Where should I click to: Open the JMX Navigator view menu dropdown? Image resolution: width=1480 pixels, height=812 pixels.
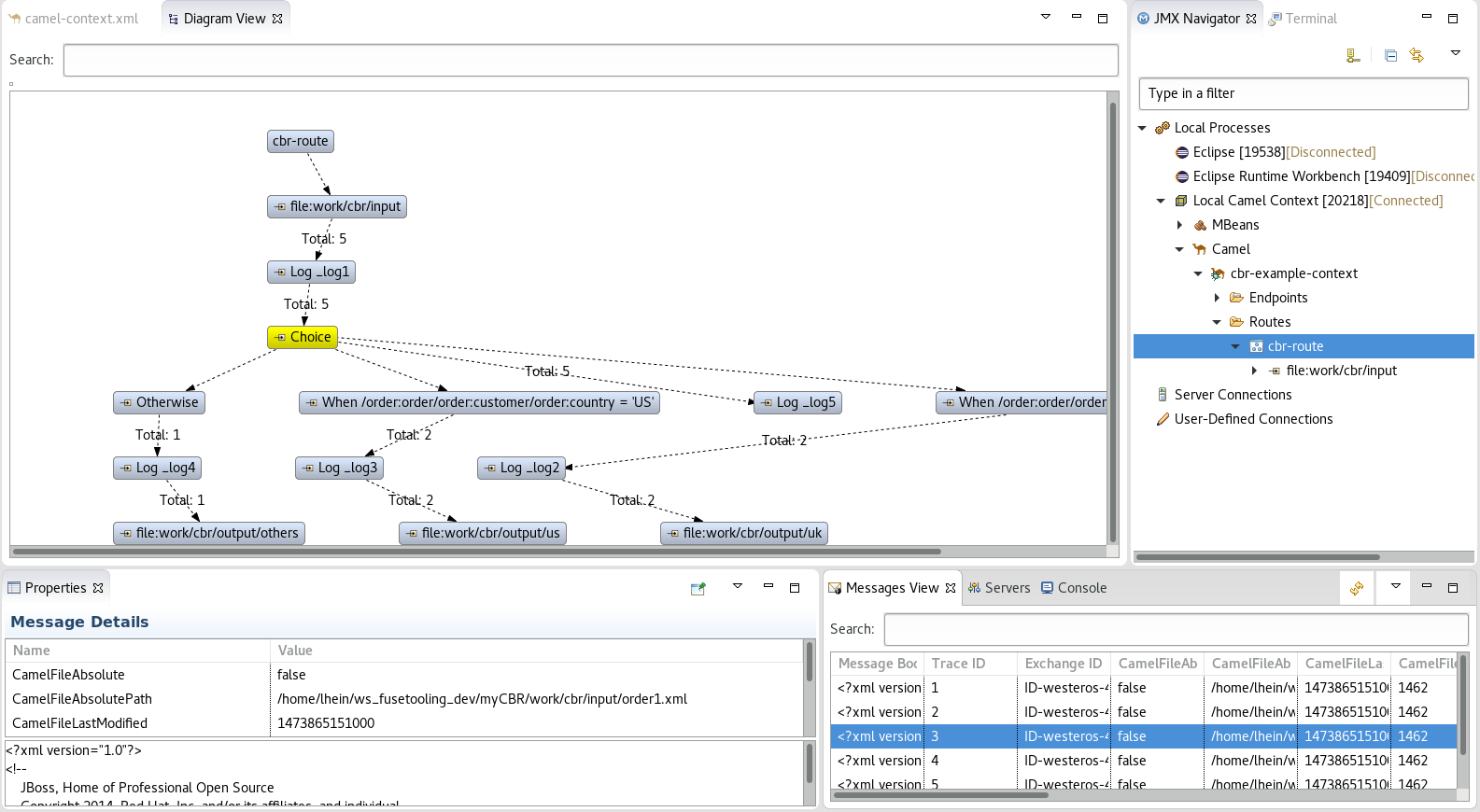pos(1455,53)
